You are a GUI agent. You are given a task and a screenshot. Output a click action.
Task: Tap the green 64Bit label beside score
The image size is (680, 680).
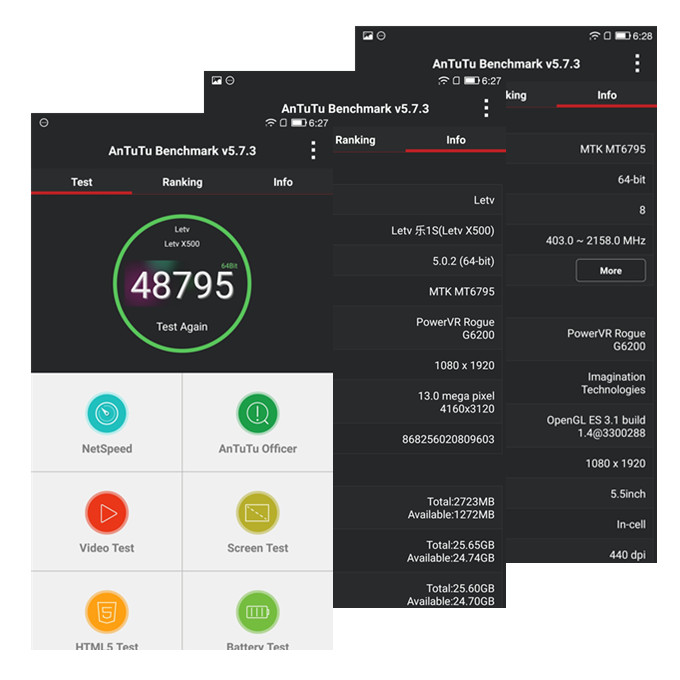[x=229, y=265]
